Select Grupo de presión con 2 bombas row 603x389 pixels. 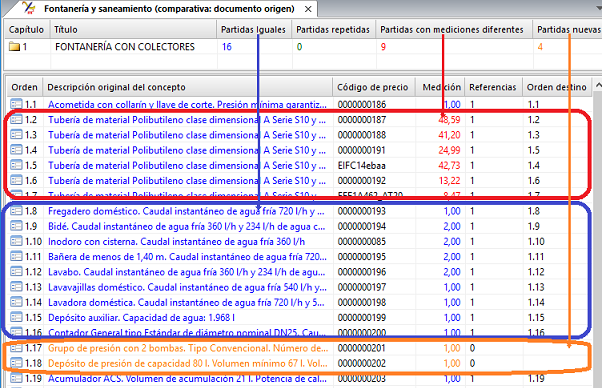coord(188,348)
